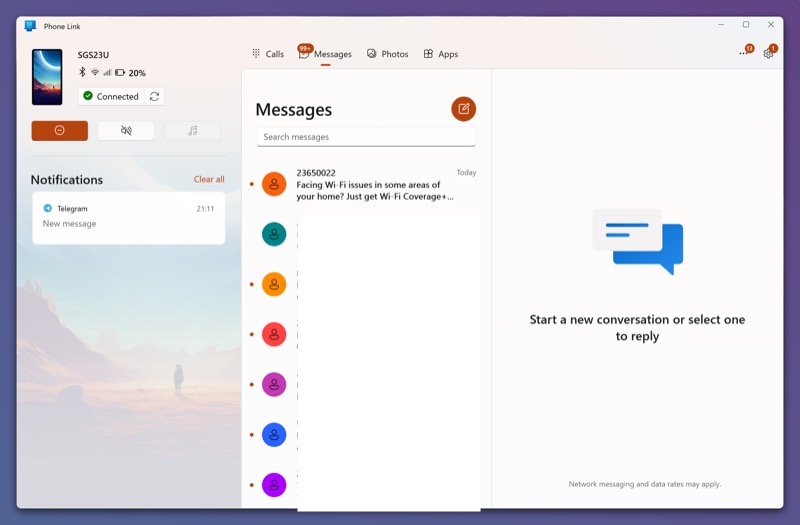Toggle phone silent mode speaker button
Image resolution: width=800 pixels, height=525 pixels.
point(126,131)
